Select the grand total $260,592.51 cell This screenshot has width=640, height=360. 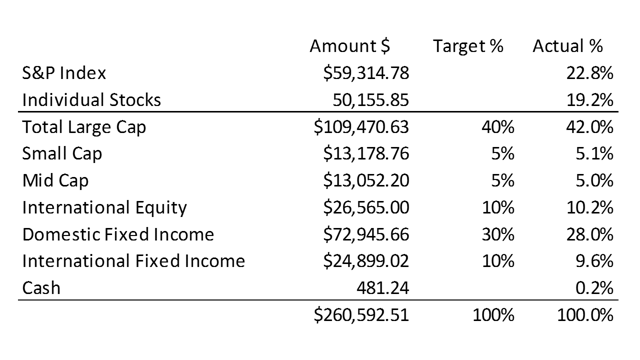[x=361, y=315]
